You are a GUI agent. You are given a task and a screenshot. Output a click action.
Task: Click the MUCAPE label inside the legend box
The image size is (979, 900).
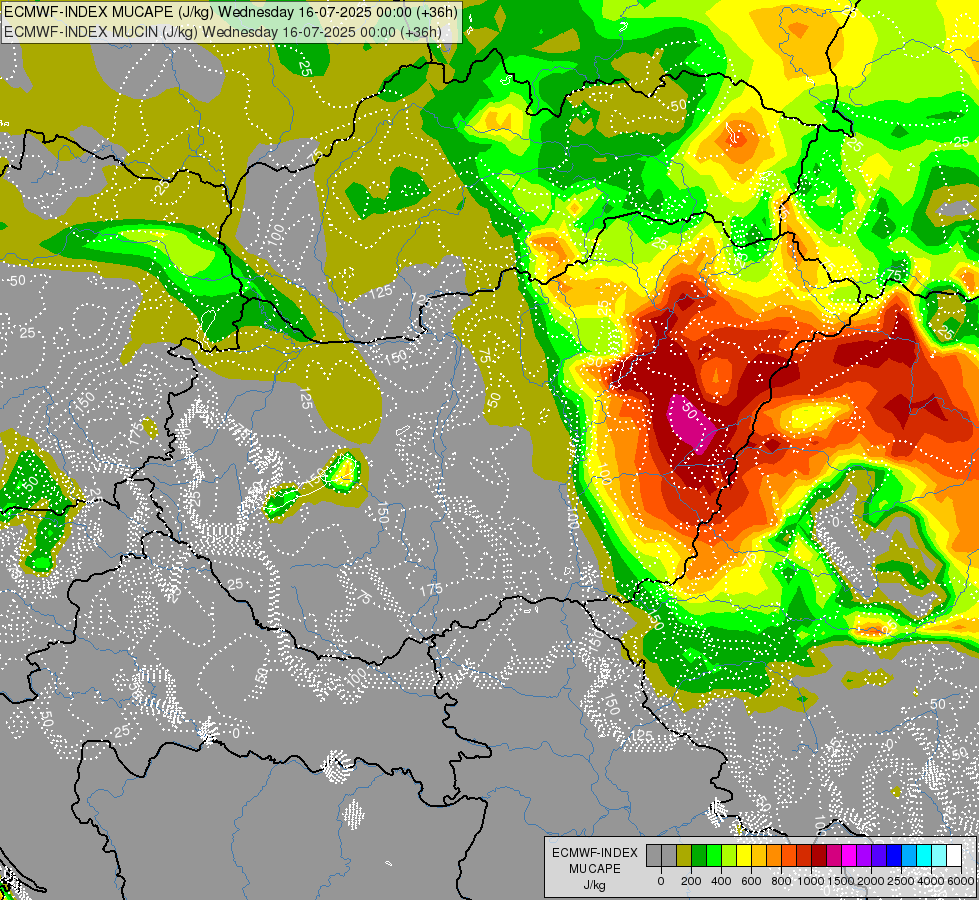595,869
